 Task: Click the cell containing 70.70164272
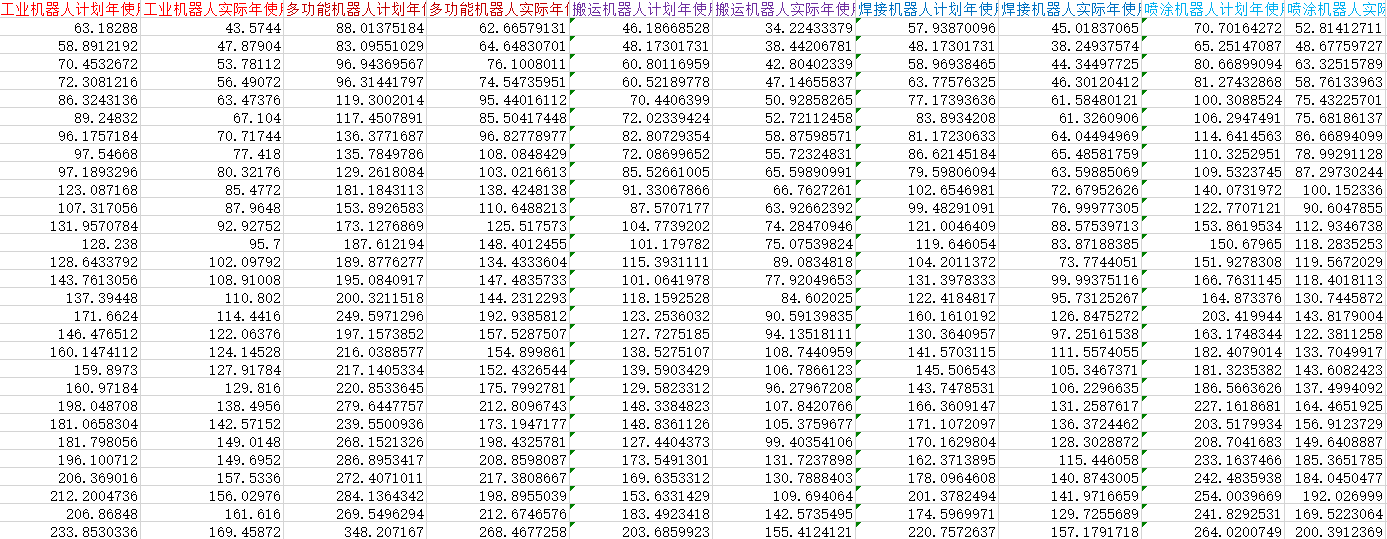coord(1213,27)
